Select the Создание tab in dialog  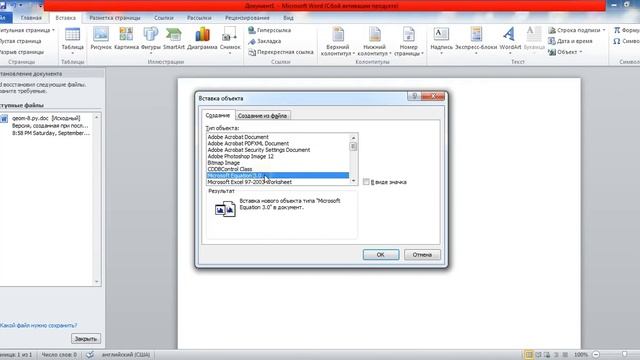tap(218, 116)
